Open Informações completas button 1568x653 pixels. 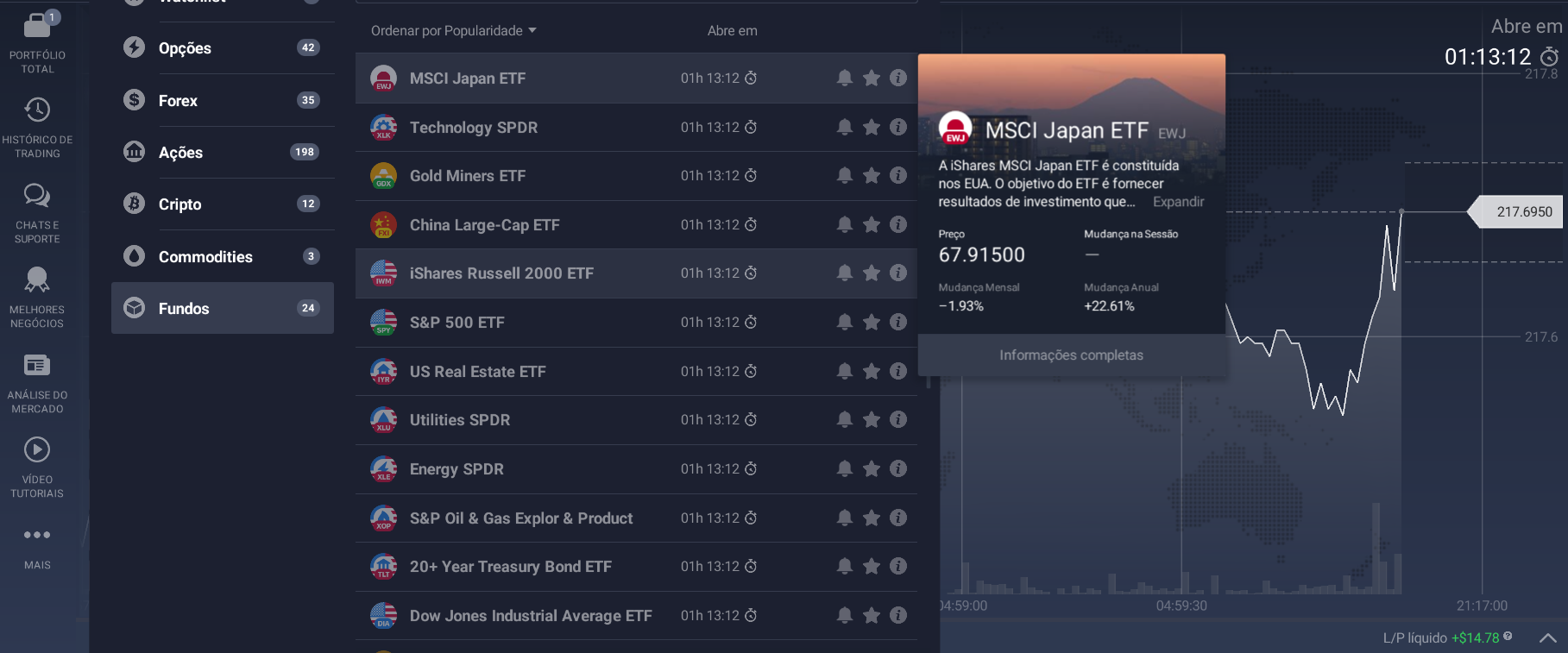coord(1071,355)
